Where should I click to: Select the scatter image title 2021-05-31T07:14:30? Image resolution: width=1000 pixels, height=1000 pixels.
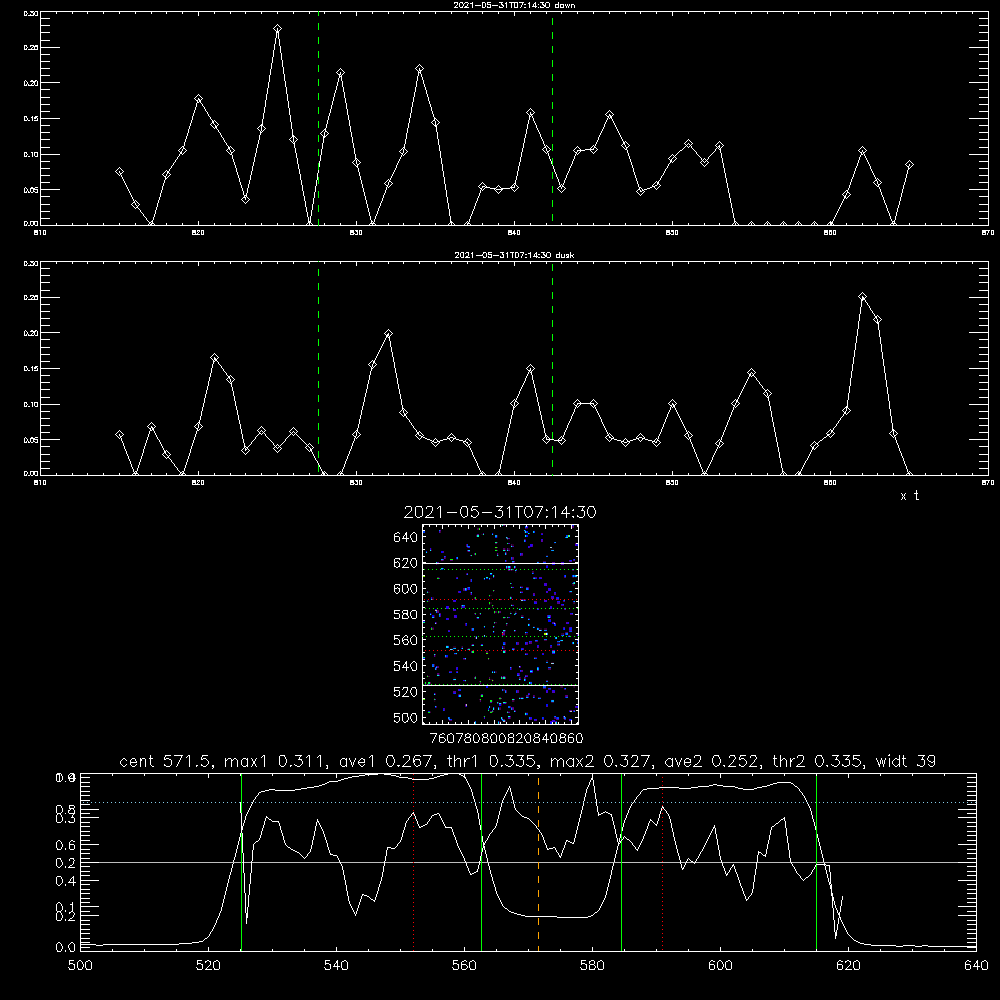click(x=500, y=512)
